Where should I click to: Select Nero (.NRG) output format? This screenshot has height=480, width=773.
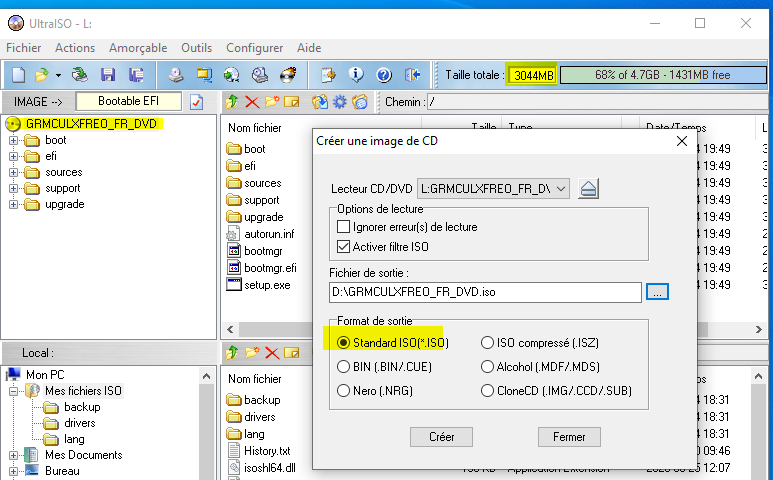343,391
